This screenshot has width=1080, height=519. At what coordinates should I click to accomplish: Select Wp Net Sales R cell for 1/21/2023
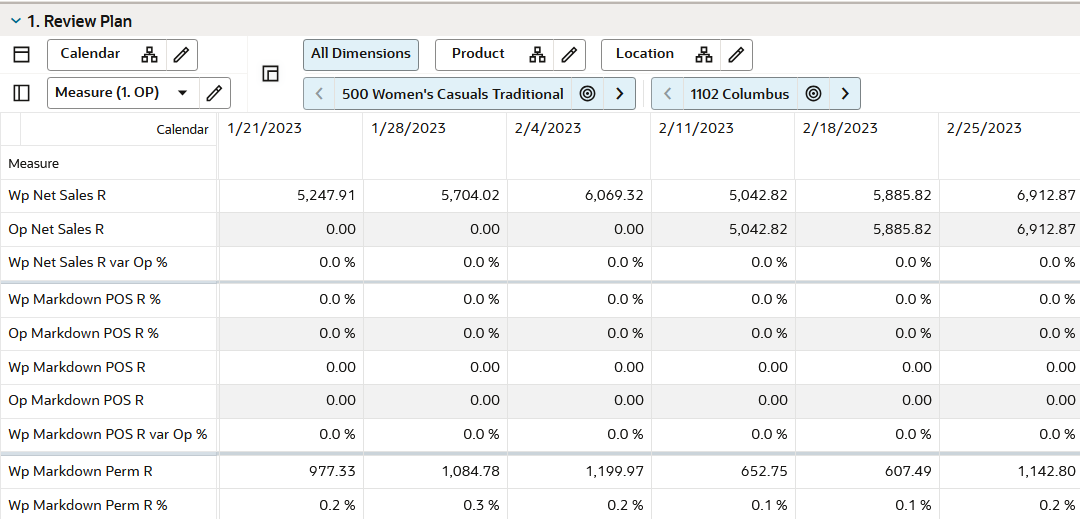pos(291,196)
